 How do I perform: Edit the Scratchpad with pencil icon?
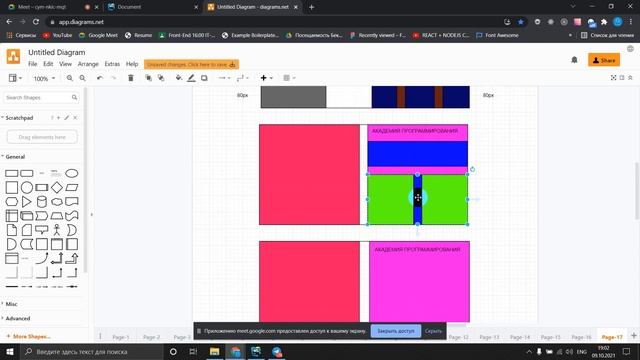(67, 118)
